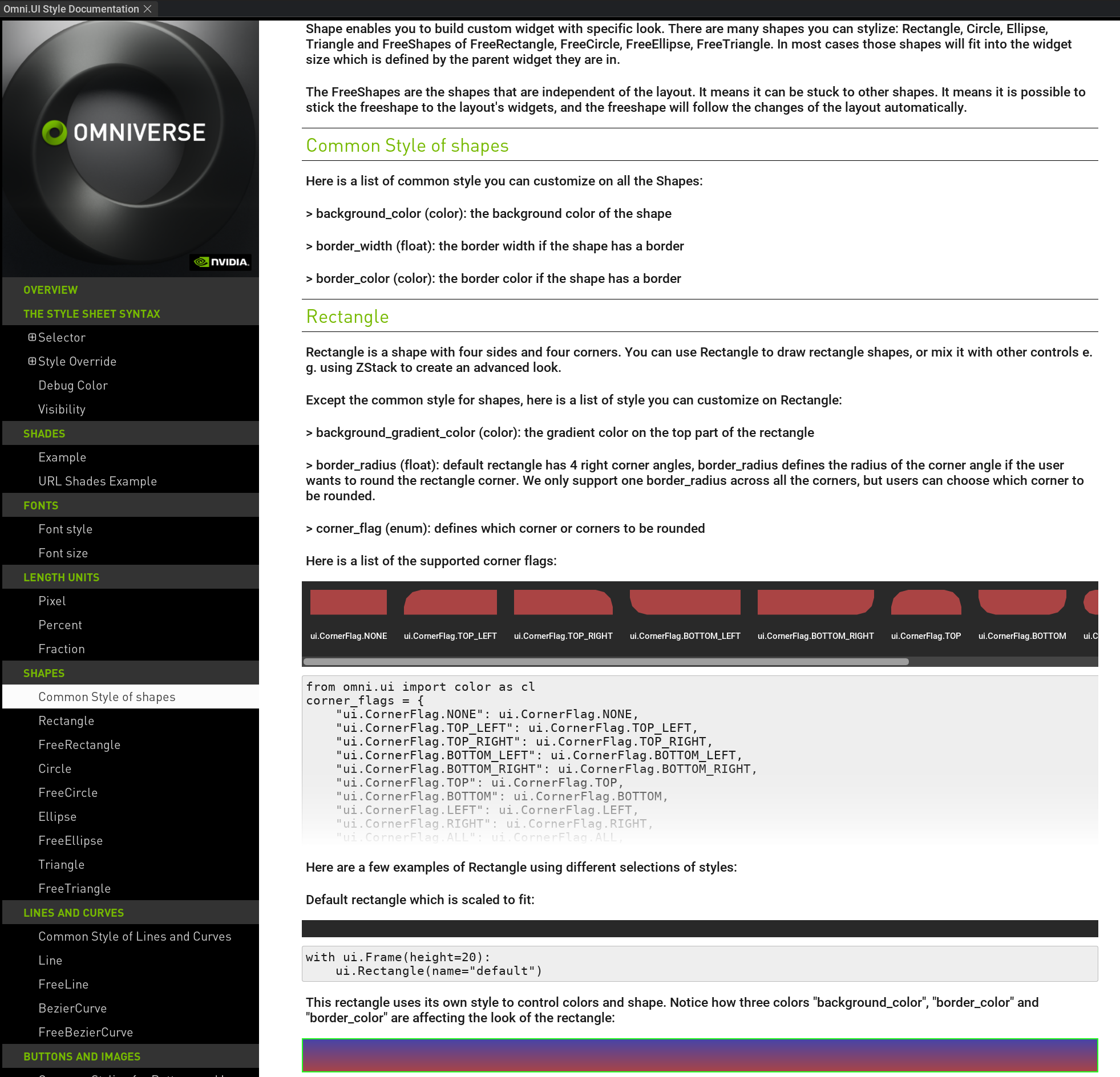Select the ui.CornerFlag.TOP example shape

point(925,602)
